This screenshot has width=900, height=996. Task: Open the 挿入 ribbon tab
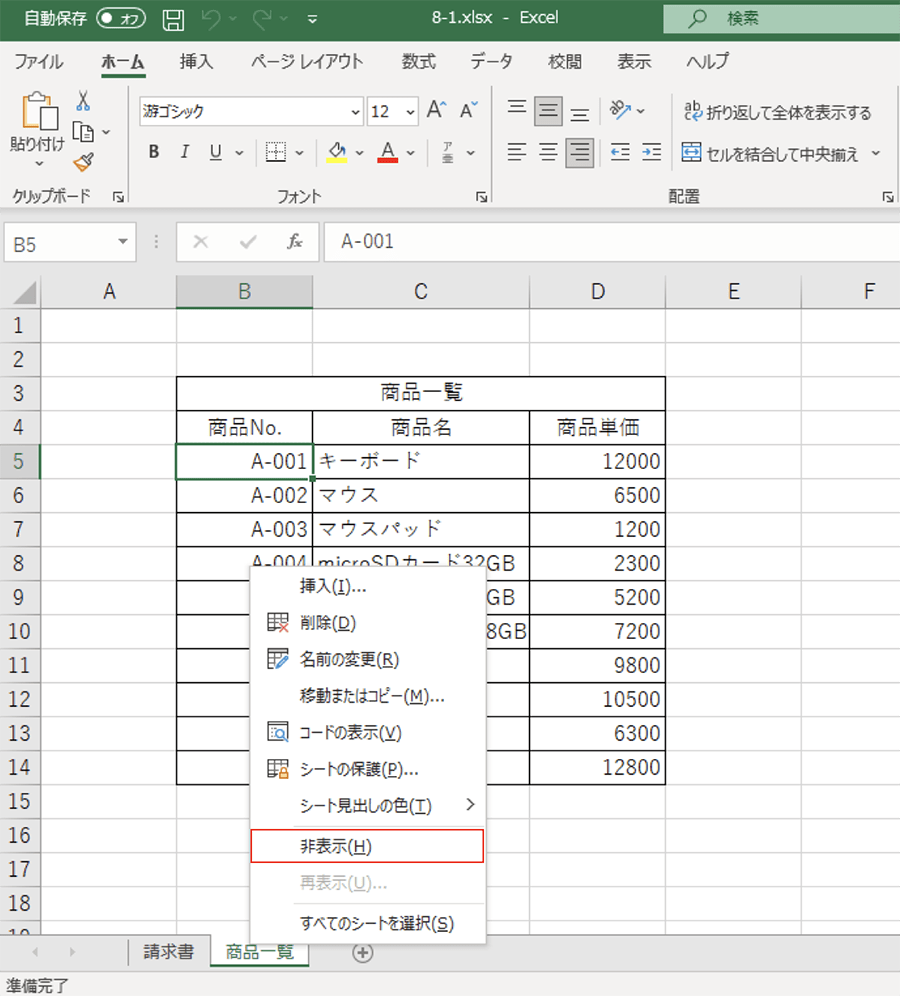196,62
